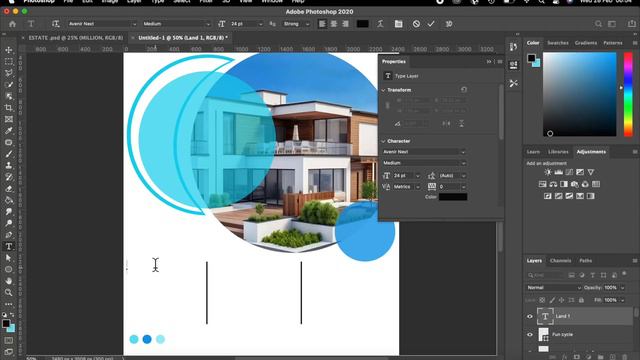Select the Eraser tool
This screenshot has height=360, width=640.
[9, 189]
